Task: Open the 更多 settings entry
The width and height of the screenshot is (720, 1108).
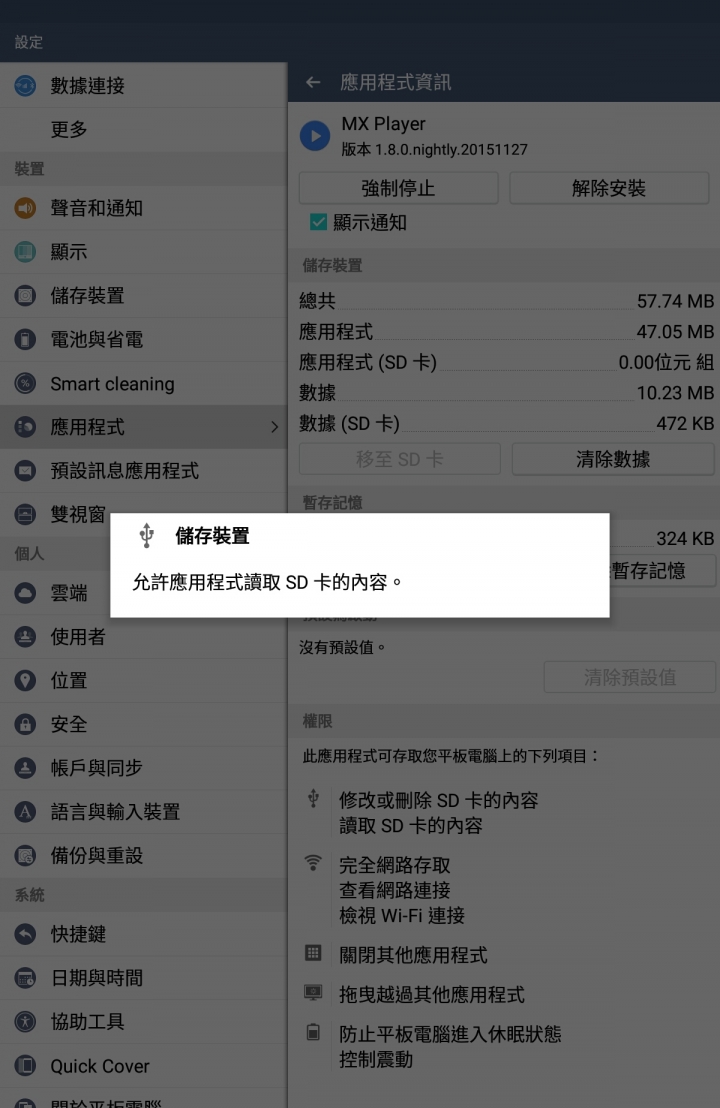Action: 143,129
